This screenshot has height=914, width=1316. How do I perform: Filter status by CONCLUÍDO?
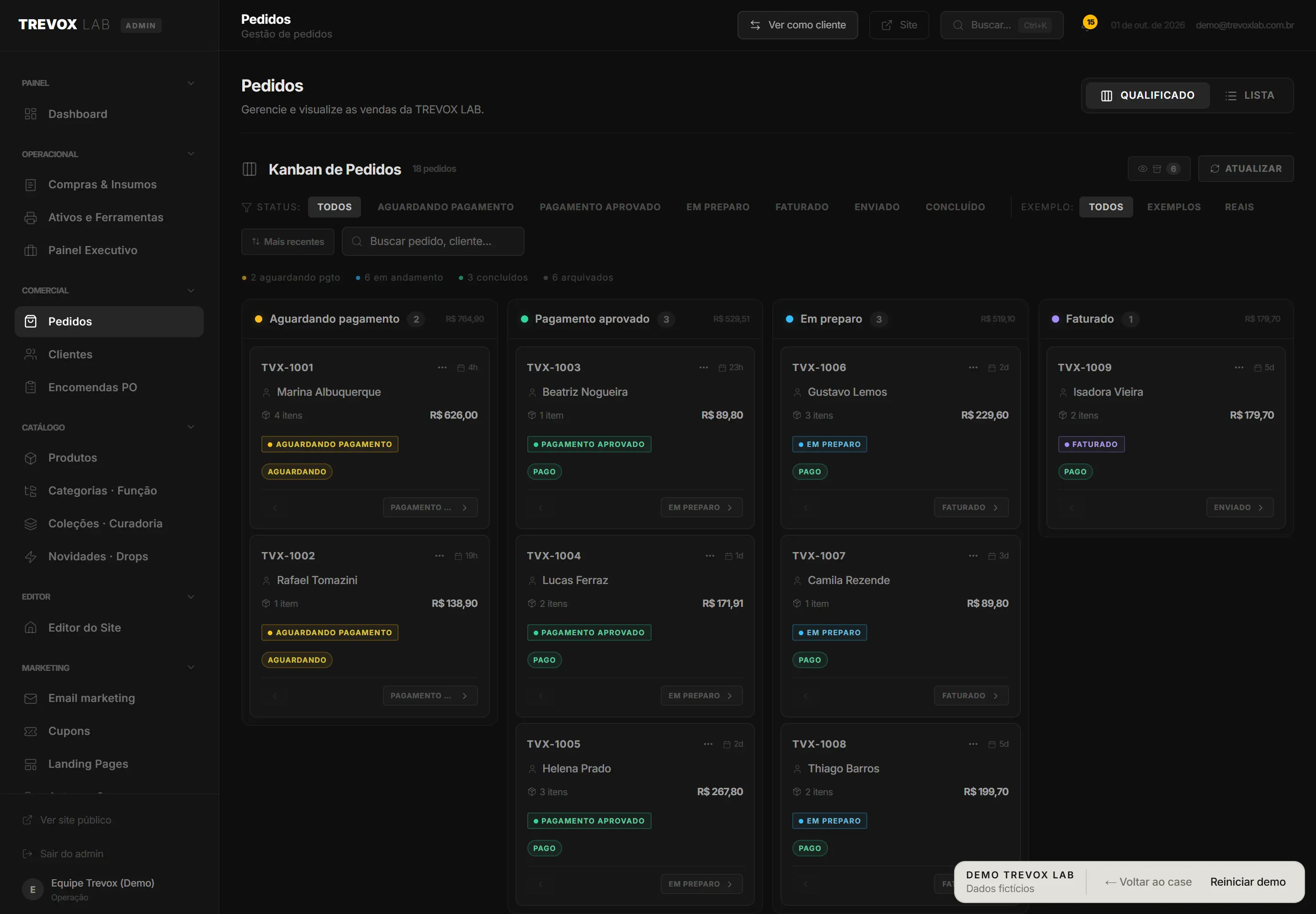[x=955, y=207]
